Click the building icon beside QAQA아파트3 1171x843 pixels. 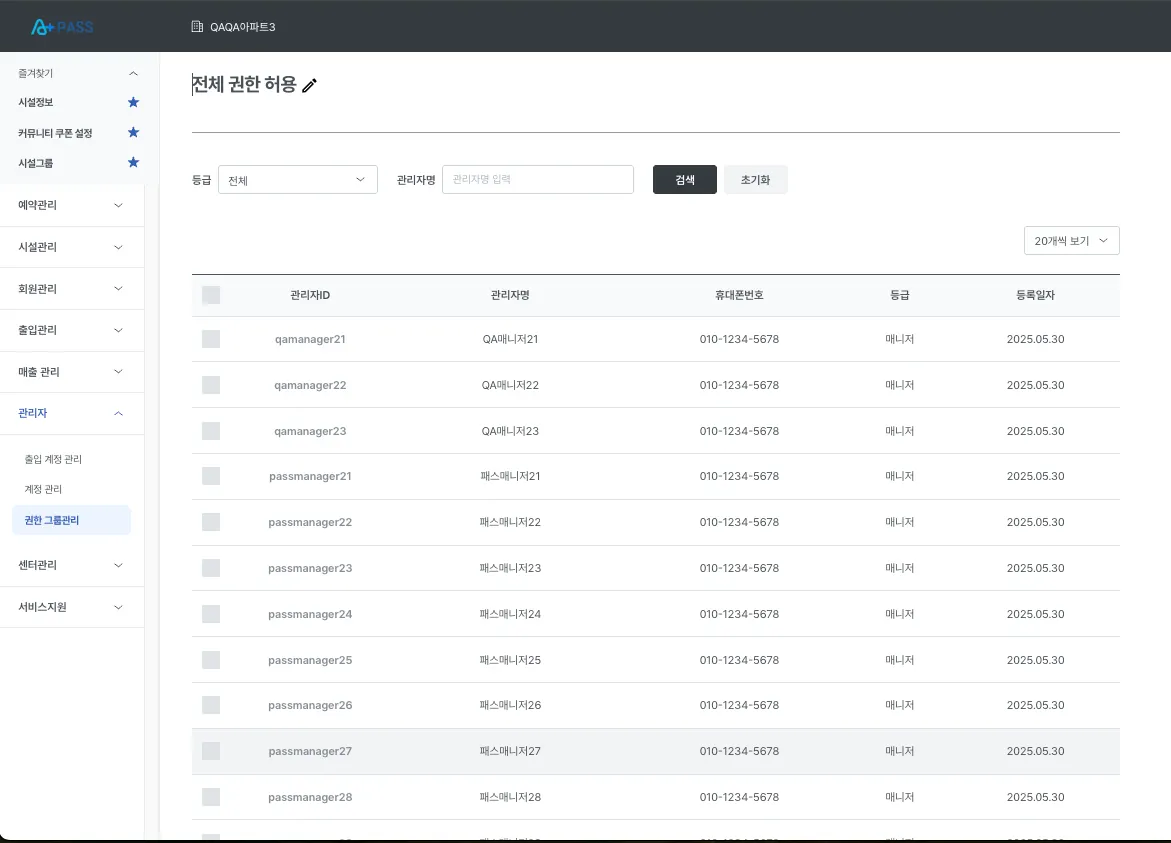coord(197,27)
